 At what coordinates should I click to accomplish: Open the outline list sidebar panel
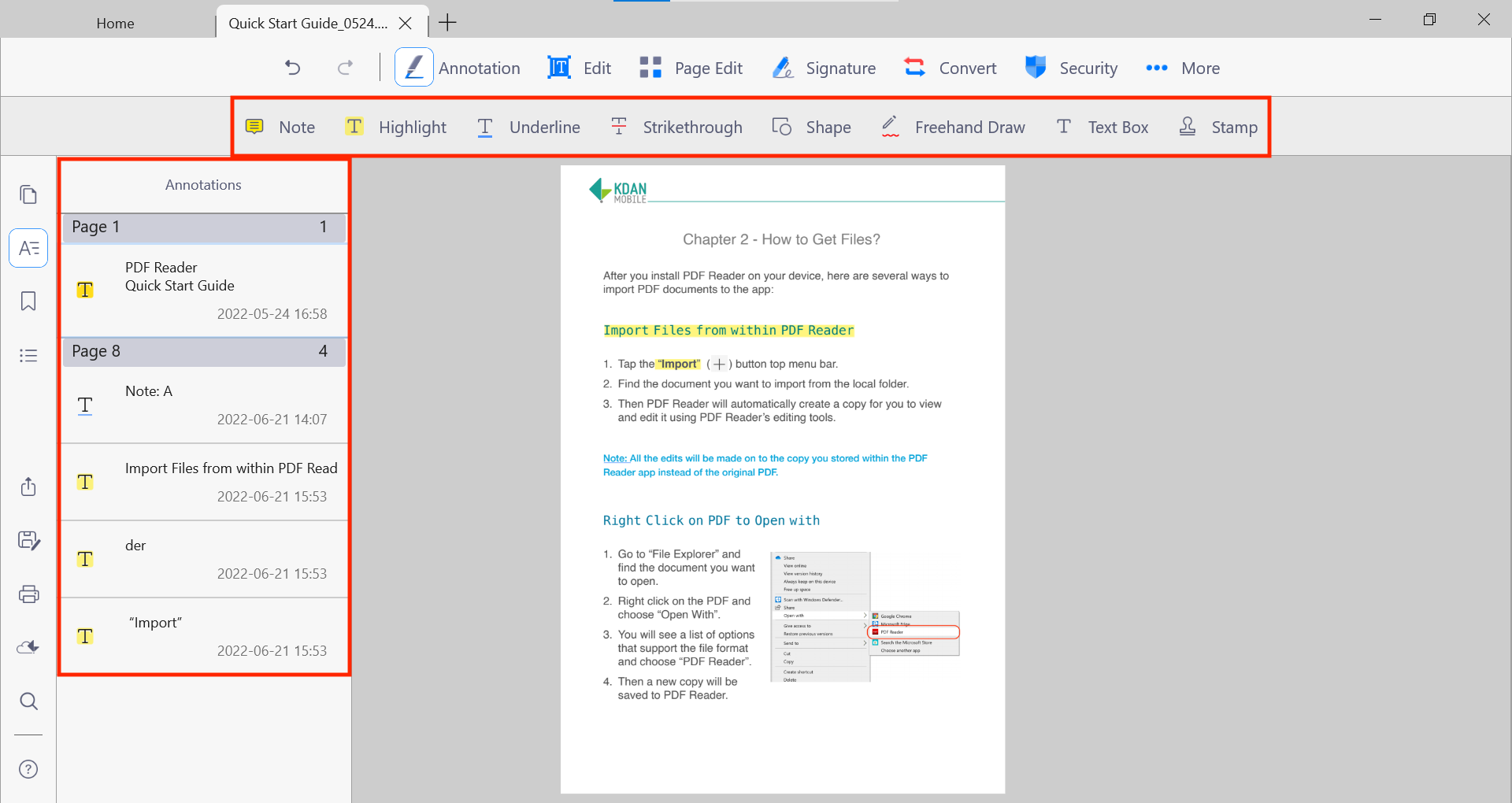28,355
